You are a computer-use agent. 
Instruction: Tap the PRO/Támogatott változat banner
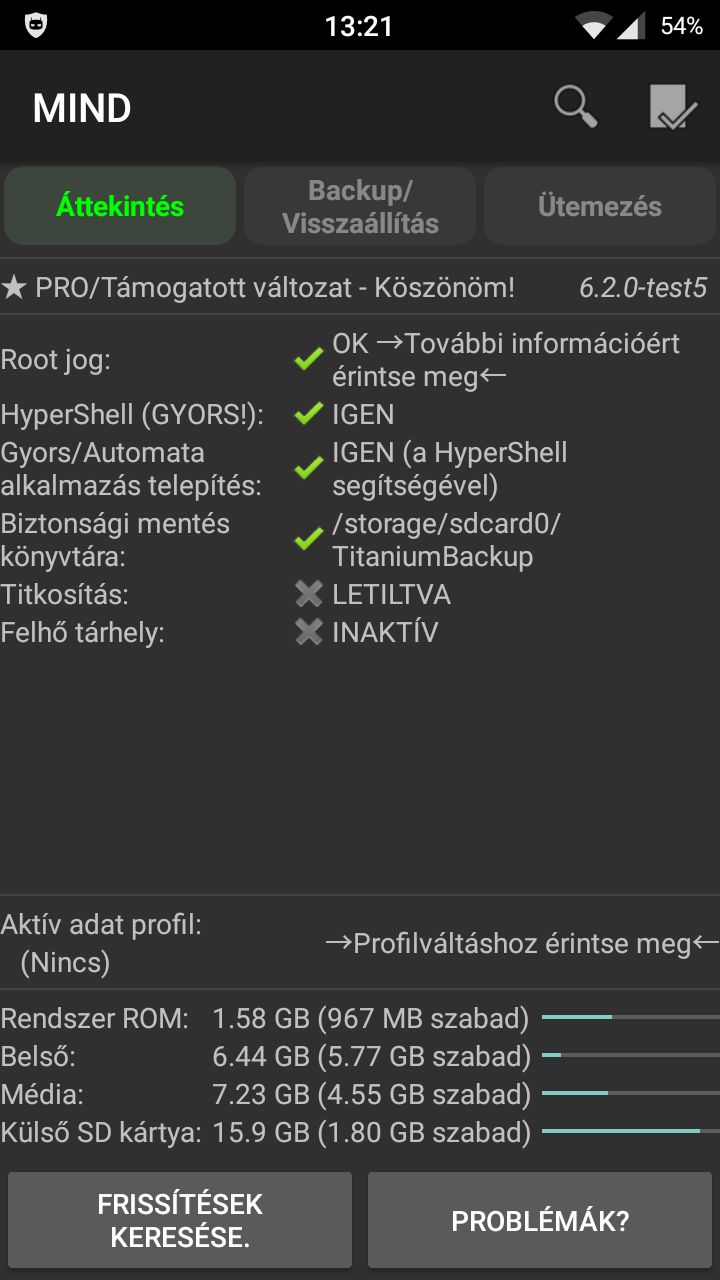click(258, 288)
